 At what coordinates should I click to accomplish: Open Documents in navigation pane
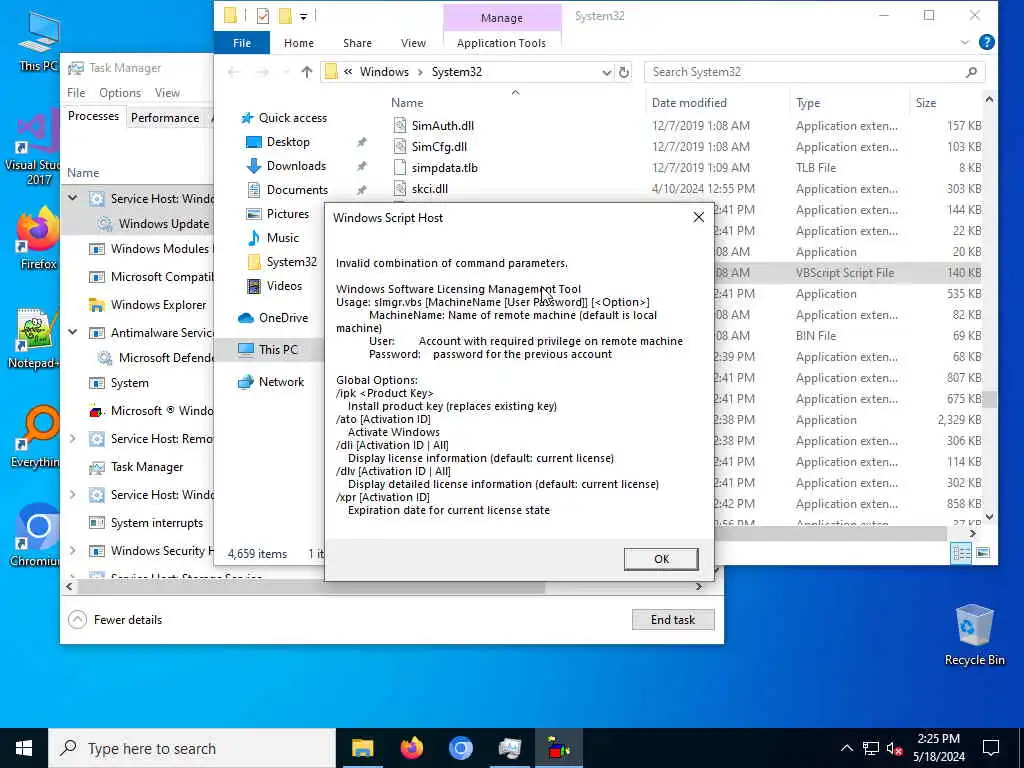(297, 190)
